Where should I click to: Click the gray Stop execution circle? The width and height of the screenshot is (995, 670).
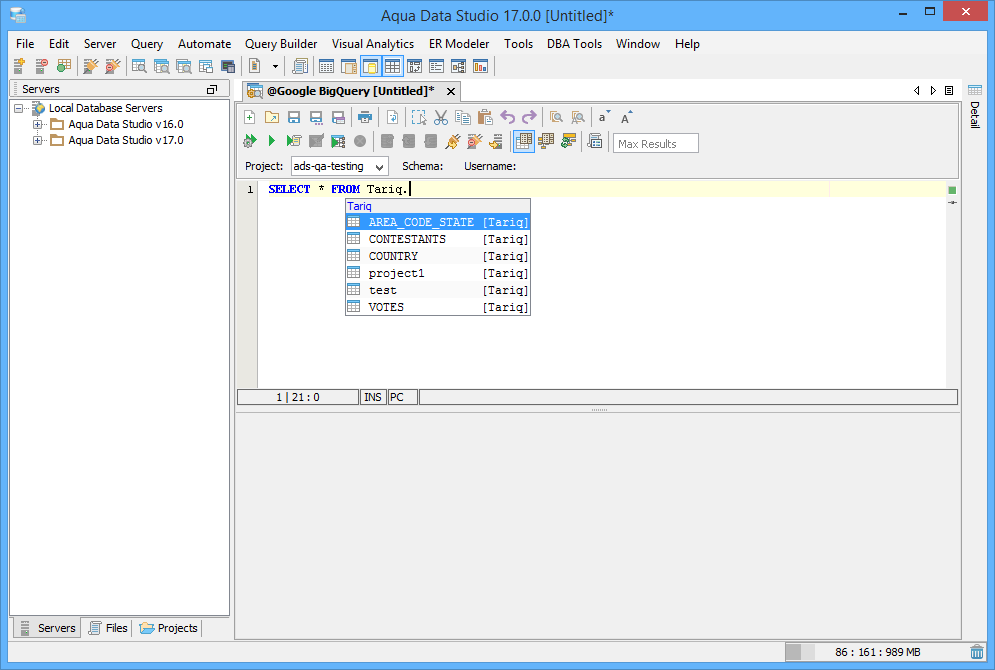[360, 141]
